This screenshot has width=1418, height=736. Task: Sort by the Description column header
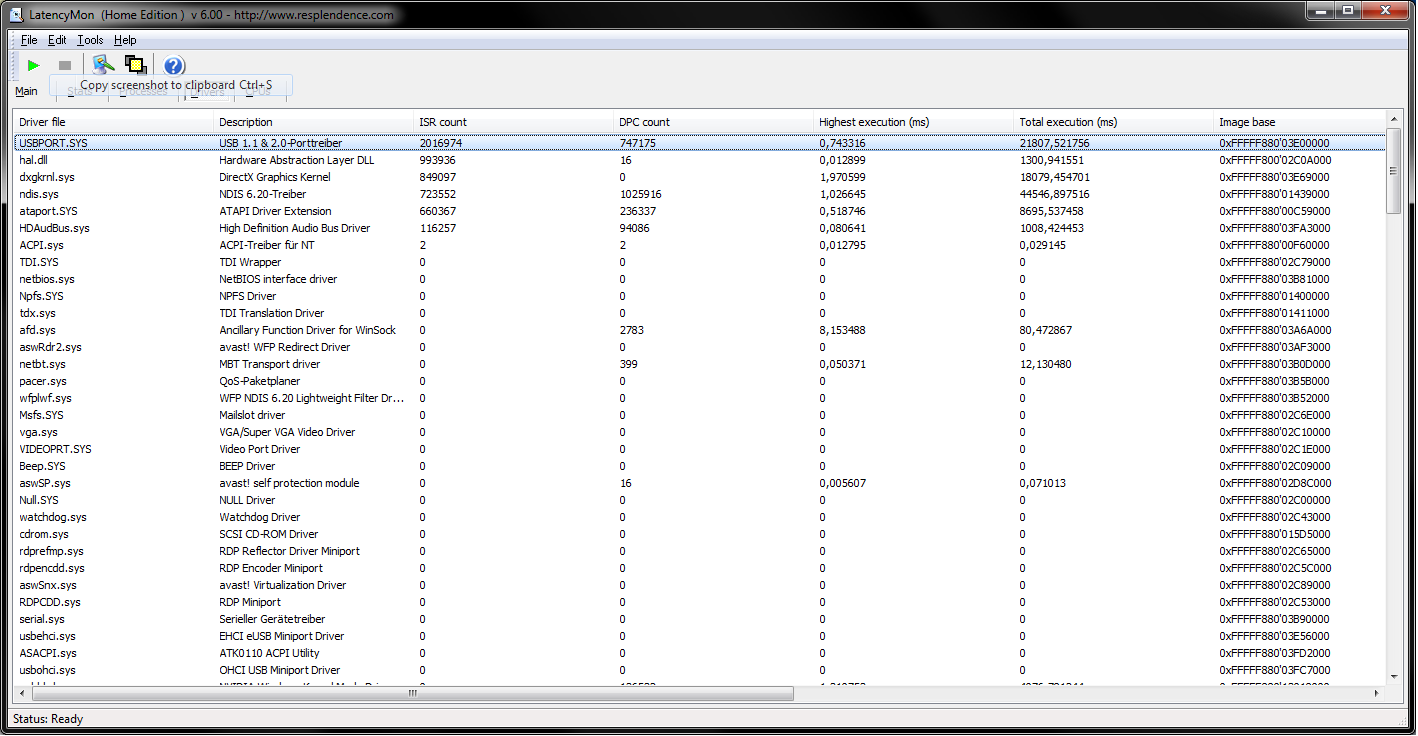314,122
